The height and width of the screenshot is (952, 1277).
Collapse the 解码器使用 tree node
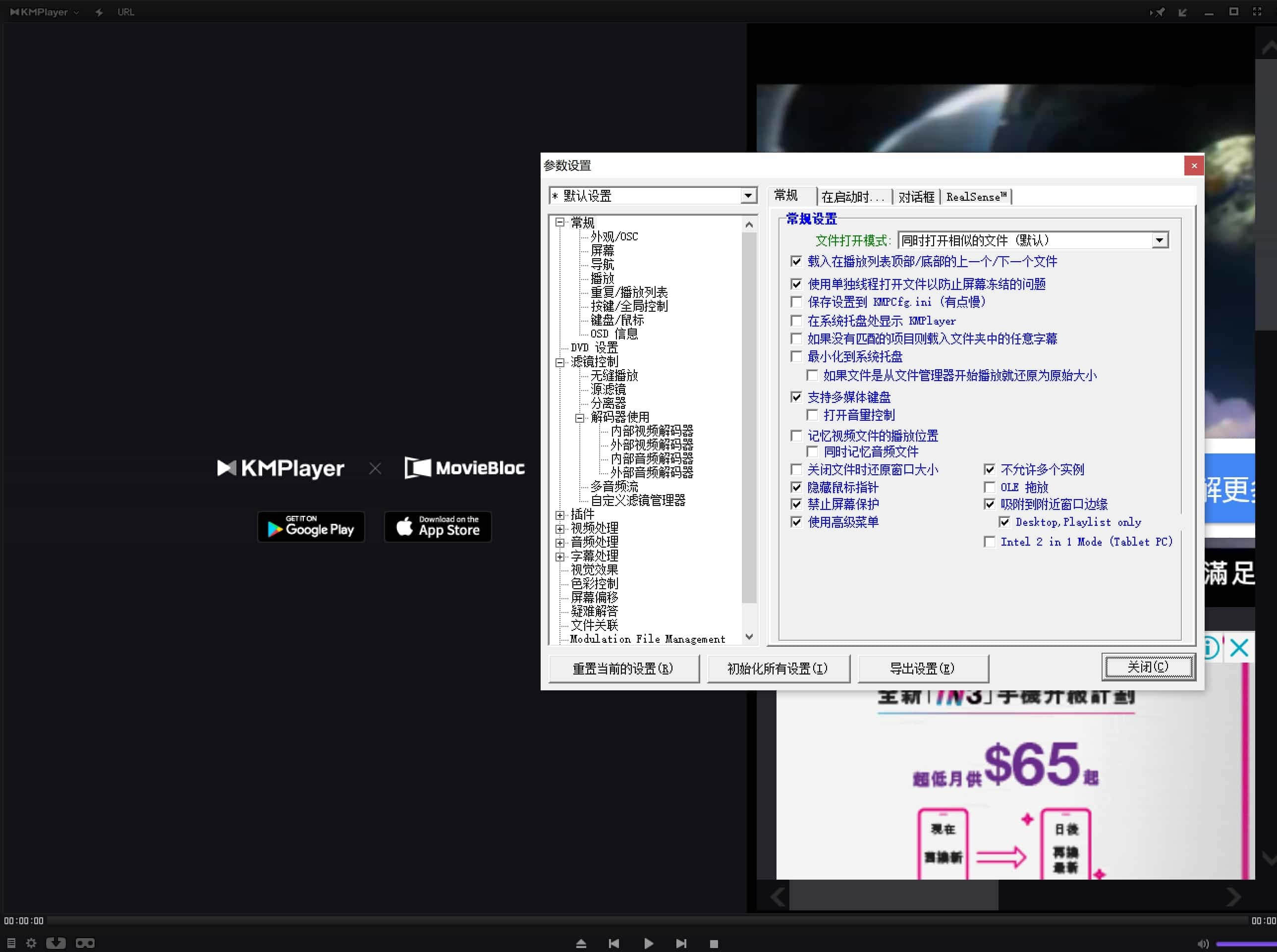click(x=580, y=418)
